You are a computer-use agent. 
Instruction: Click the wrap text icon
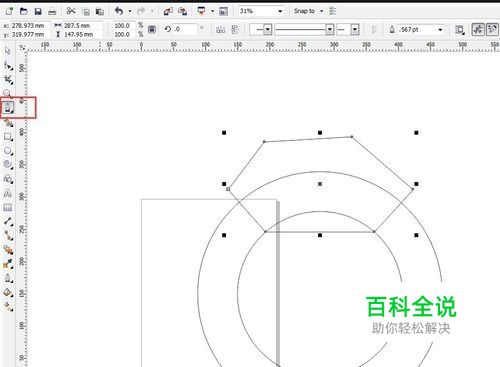[460, 30]
